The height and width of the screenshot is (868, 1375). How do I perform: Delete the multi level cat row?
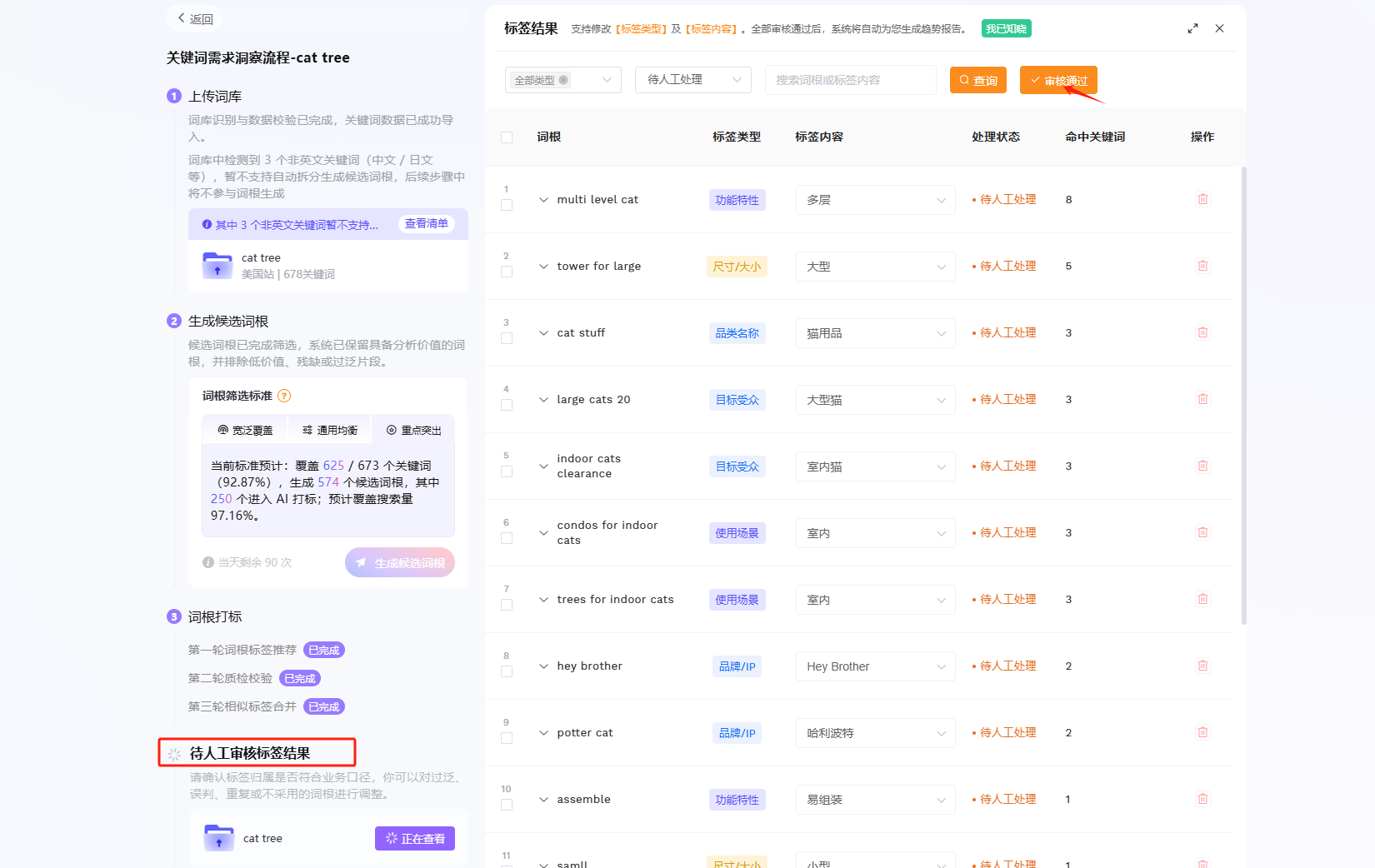tap(1202, 199)
